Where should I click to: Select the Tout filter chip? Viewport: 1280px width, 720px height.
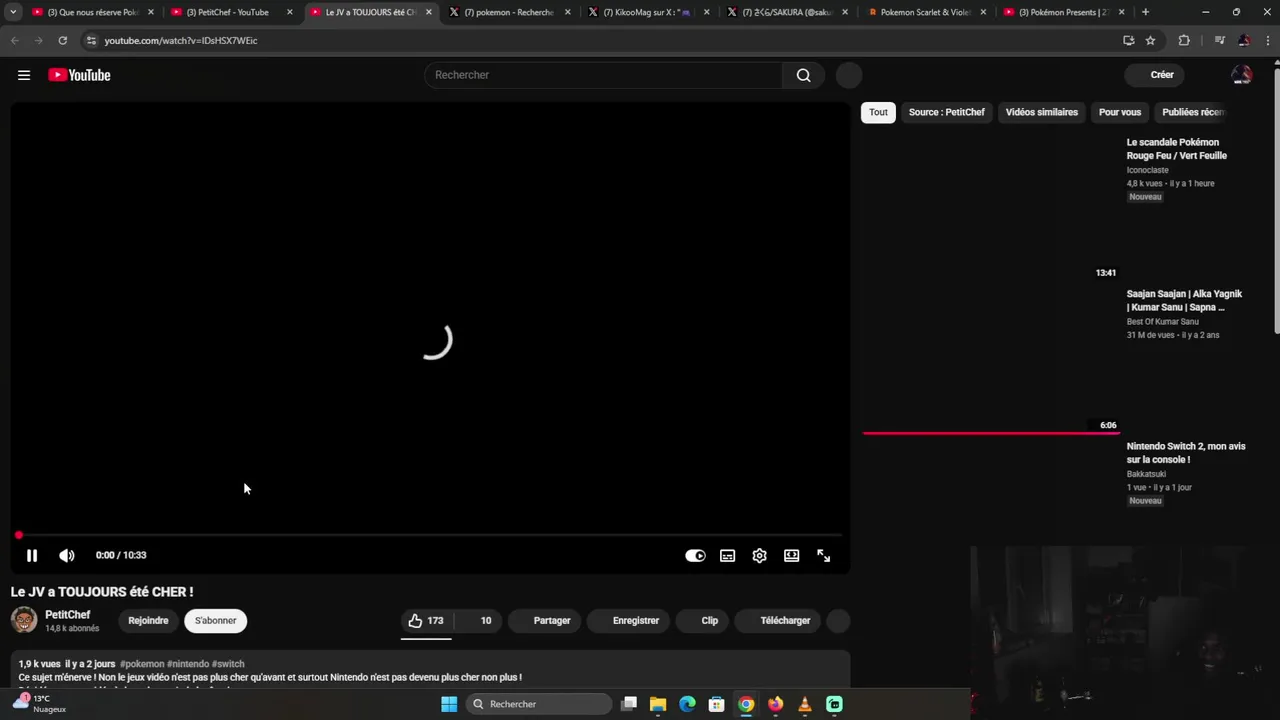(x=878, y=112)
